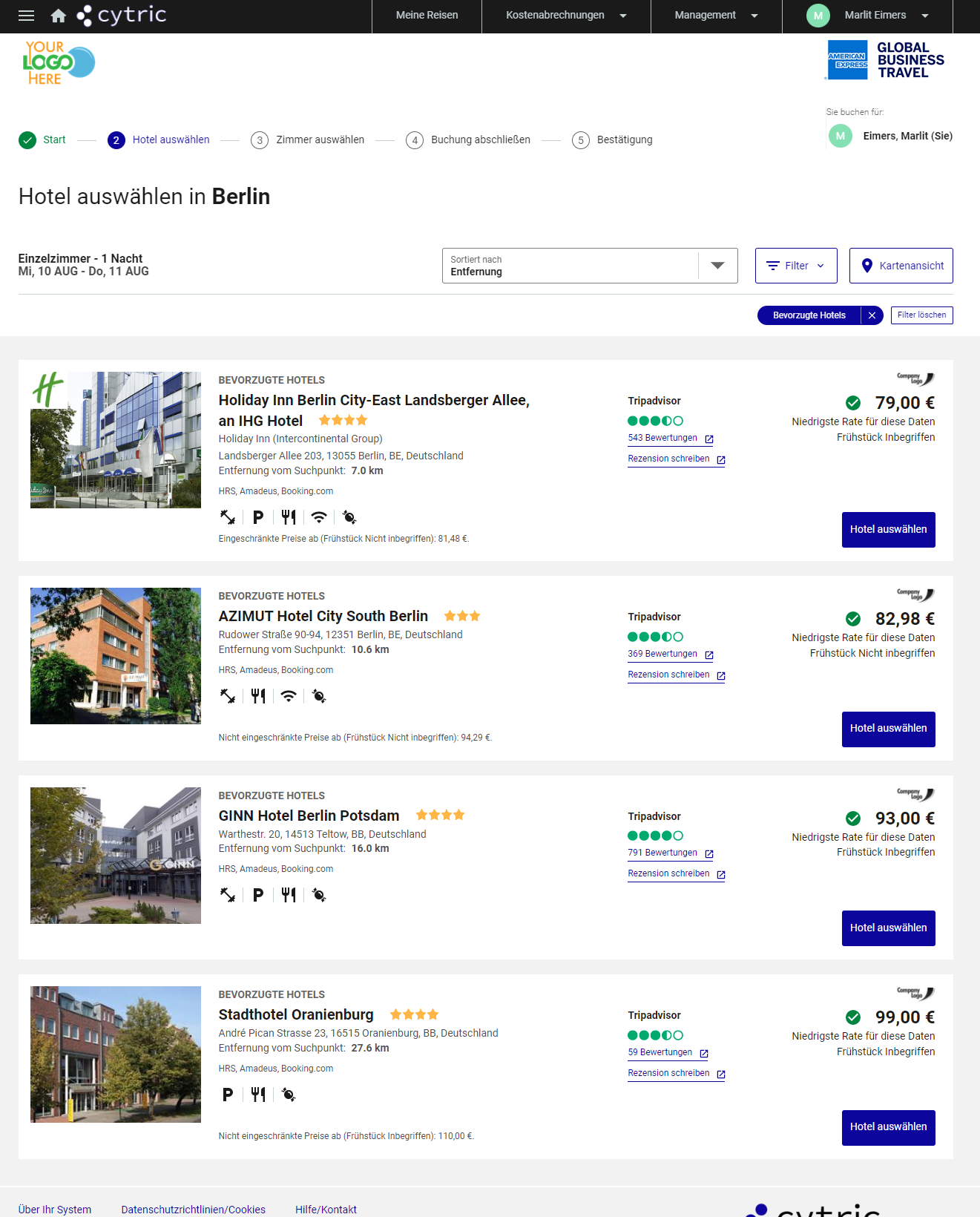Open Stadthotel Oranienburg thumbnail
This screenshot has width=980, height=1217.
click(x=116, y=1054)
